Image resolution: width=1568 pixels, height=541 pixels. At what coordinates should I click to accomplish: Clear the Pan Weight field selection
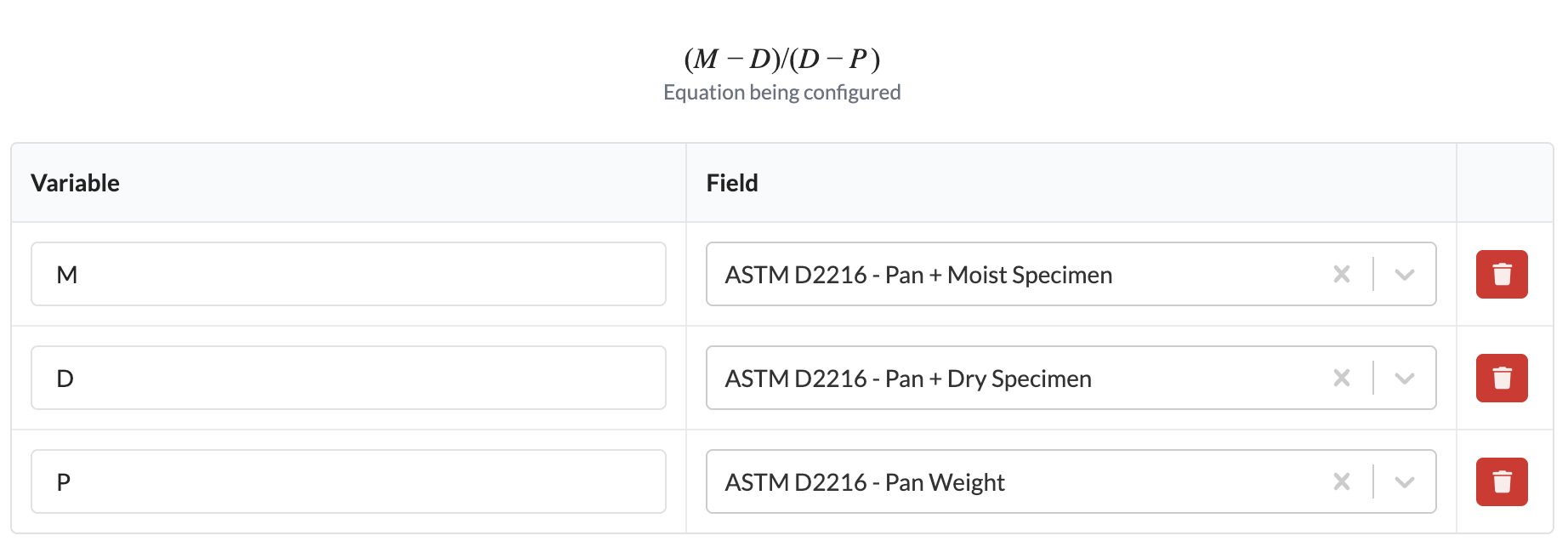click(x=1342, y=481)
